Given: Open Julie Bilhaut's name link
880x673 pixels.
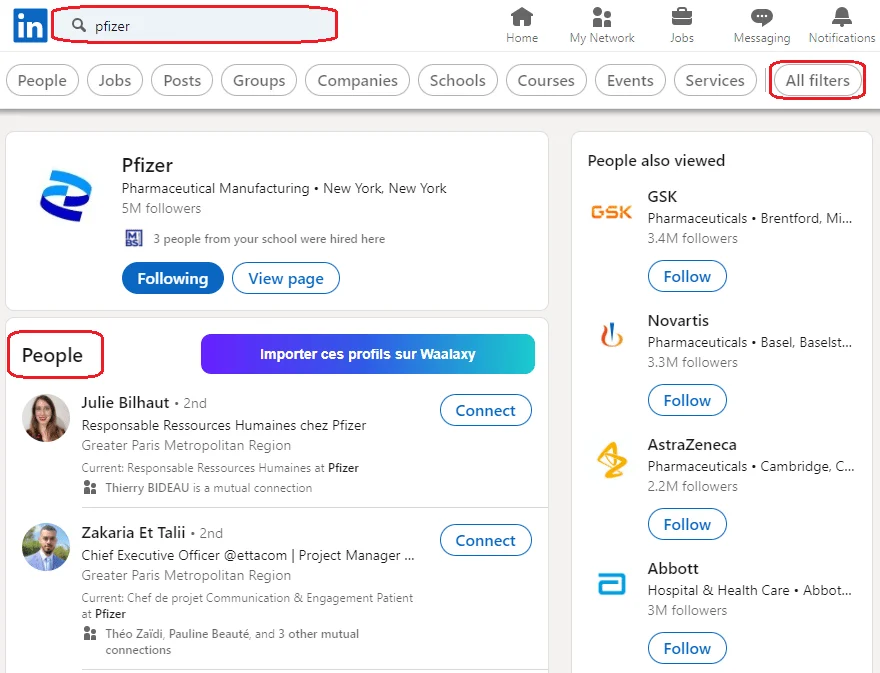Looking at the screenshot, I should [125, 402].
